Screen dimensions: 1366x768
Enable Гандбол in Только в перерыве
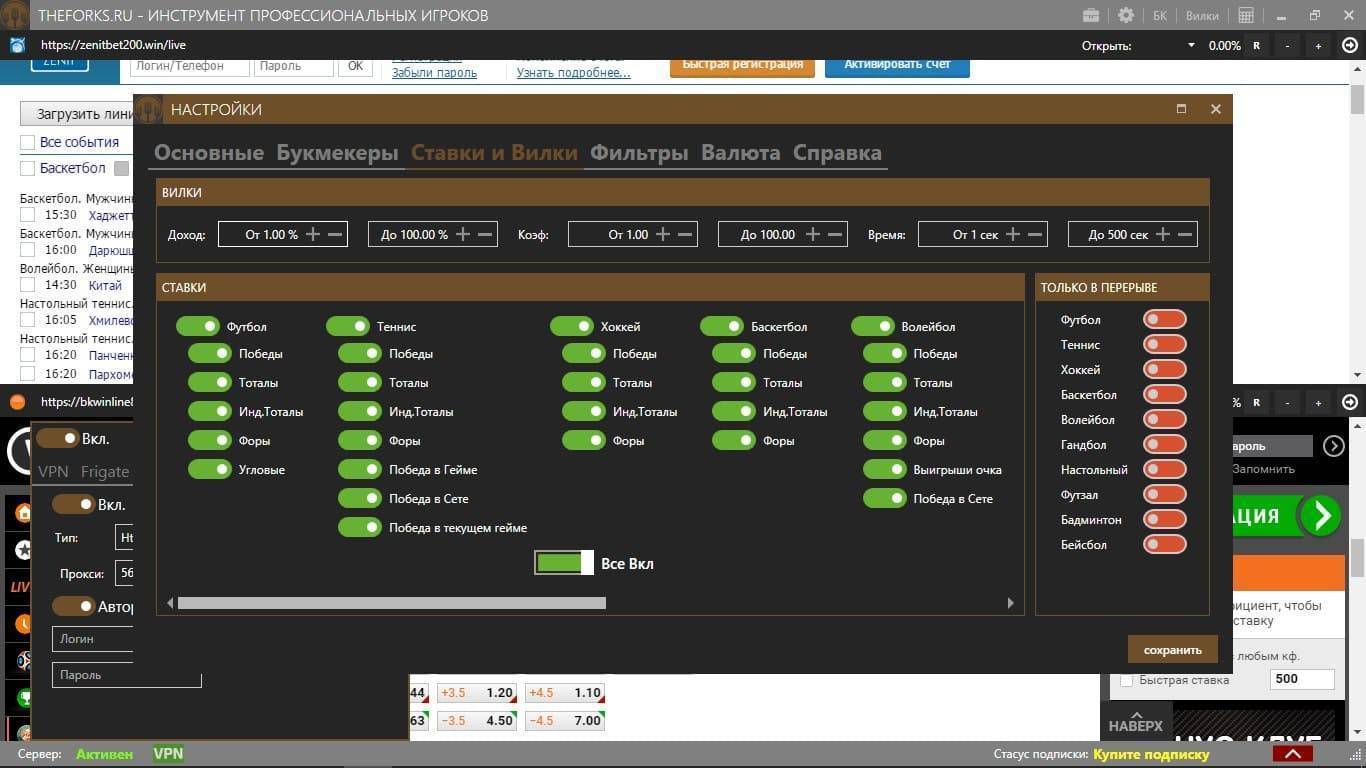[1165, 444]
